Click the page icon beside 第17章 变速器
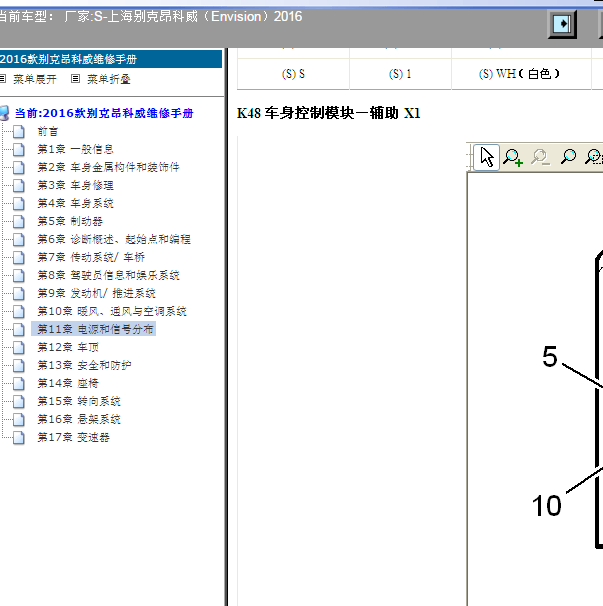The image size is (603, 606). (19, 437)
